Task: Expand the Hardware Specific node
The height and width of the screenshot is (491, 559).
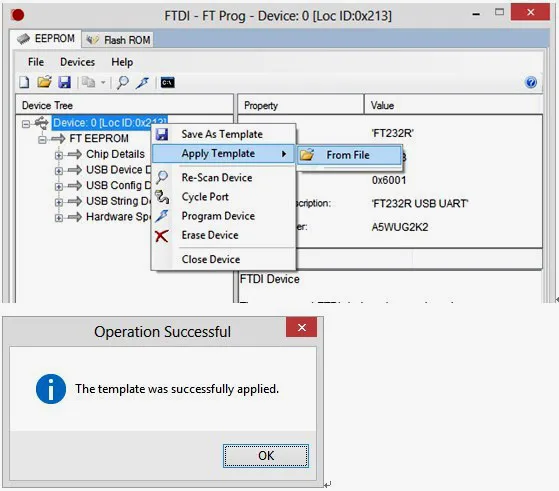Action: click(x=59, y=218)
